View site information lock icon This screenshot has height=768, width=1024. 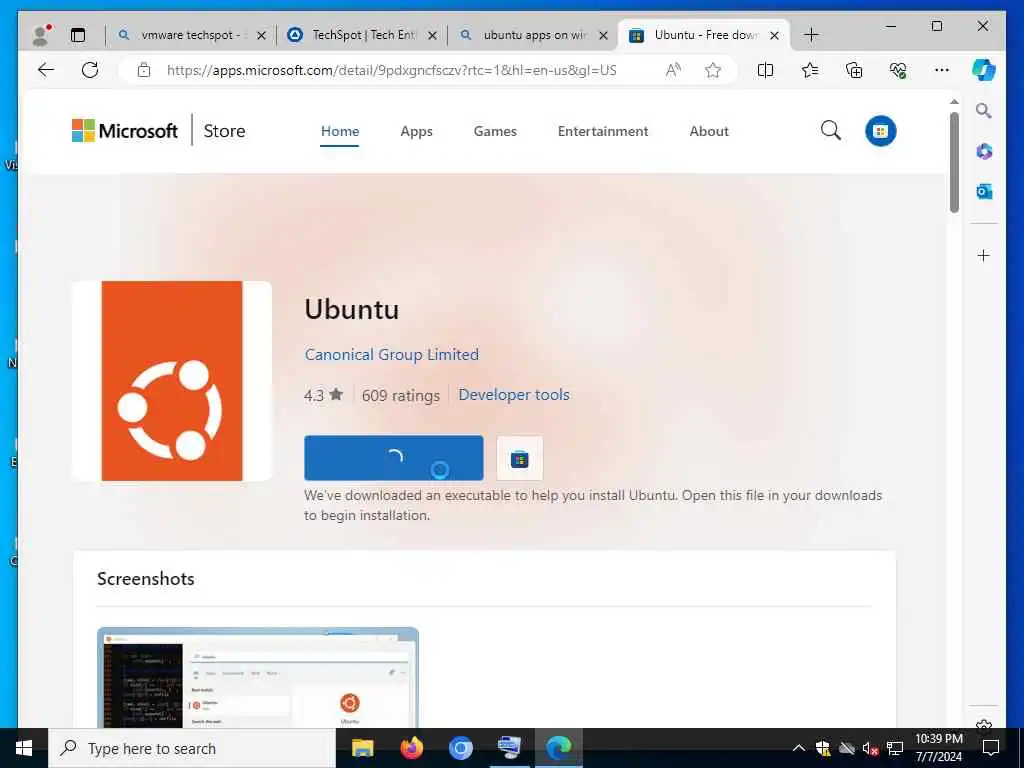pyautogui.click(x=144, y=70)
